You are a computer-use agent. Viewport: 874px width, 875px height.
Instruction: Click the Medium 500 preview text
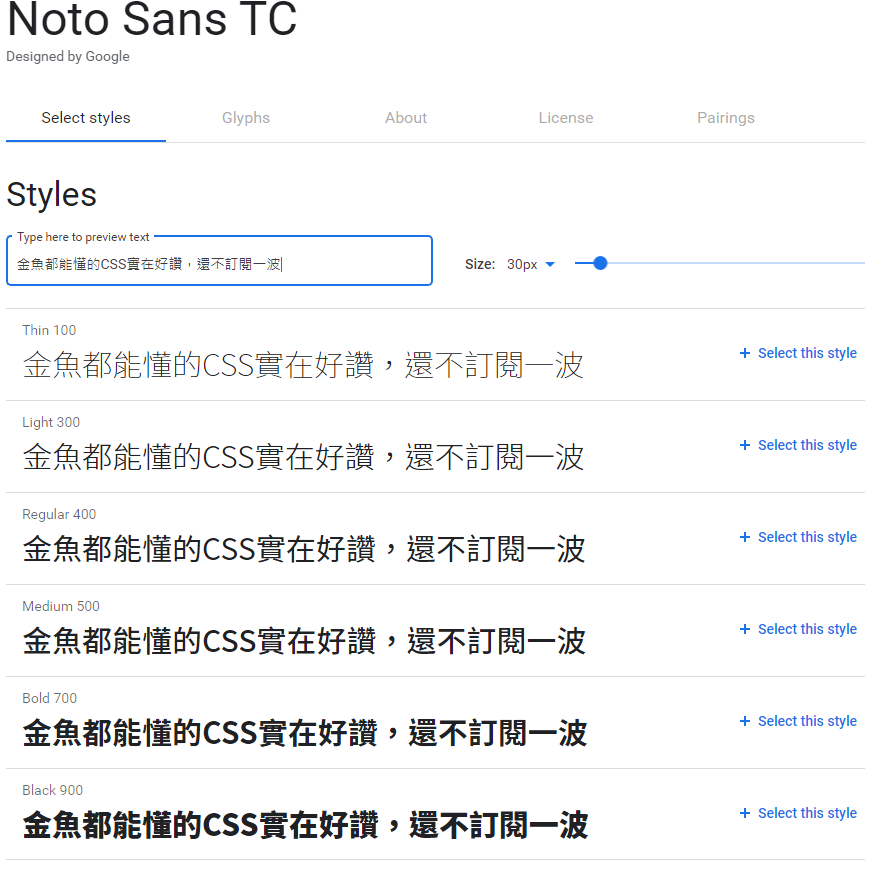pyautogui.click(x=304, y=642)
